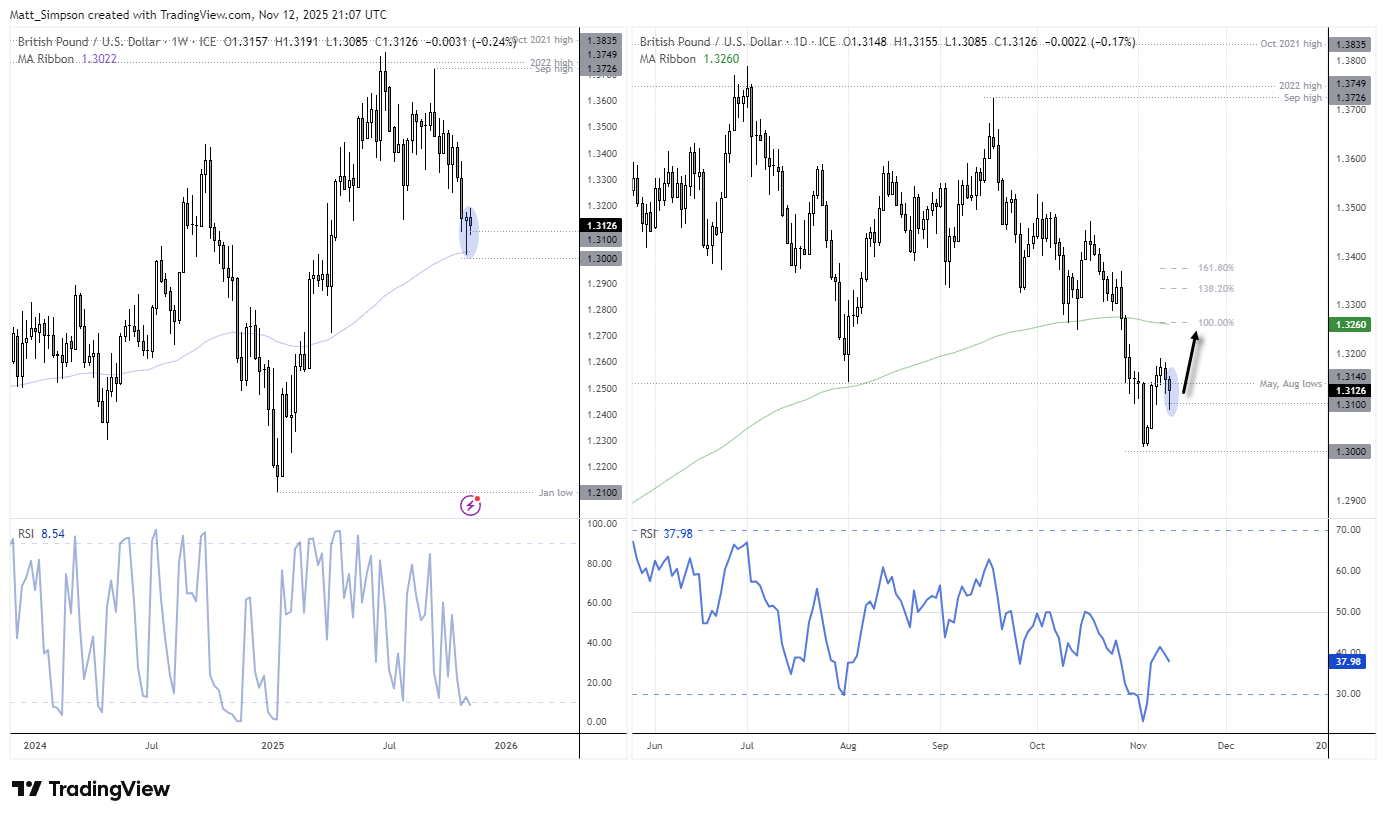Click the purple lightning bolt events icon

(470, 505)
